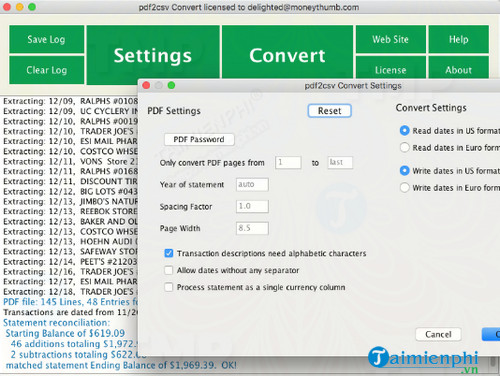
Task: Minimize the main pdf2csv Convert window
Action: coord(20,7)
